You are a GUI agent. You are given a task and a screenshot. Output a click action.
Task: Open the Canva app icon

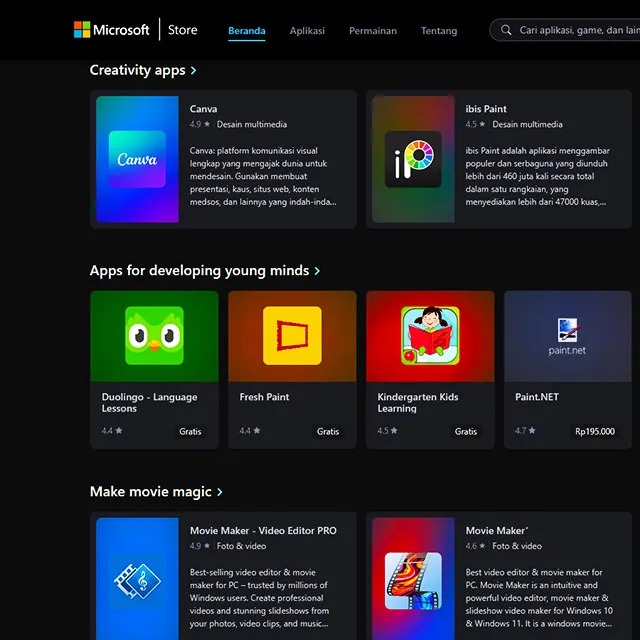tap(137, 159)
